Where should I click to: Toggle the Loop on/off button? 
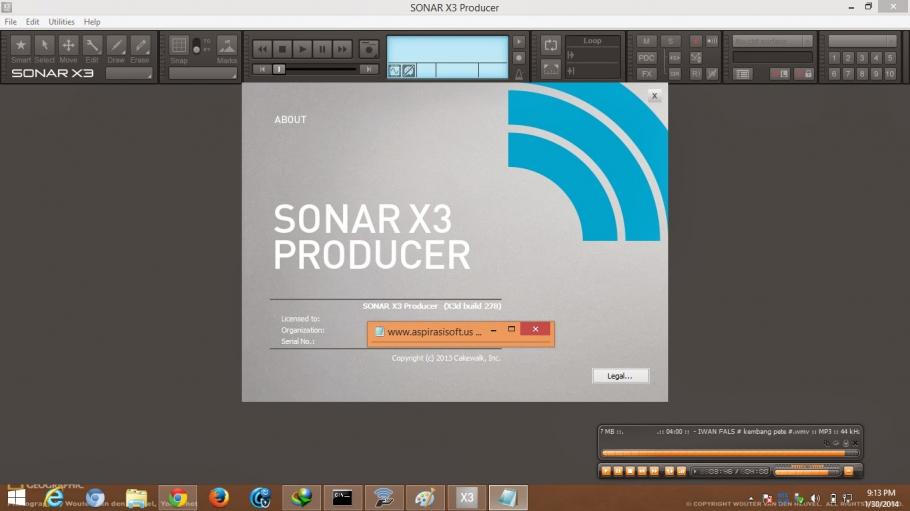(551, 45)
